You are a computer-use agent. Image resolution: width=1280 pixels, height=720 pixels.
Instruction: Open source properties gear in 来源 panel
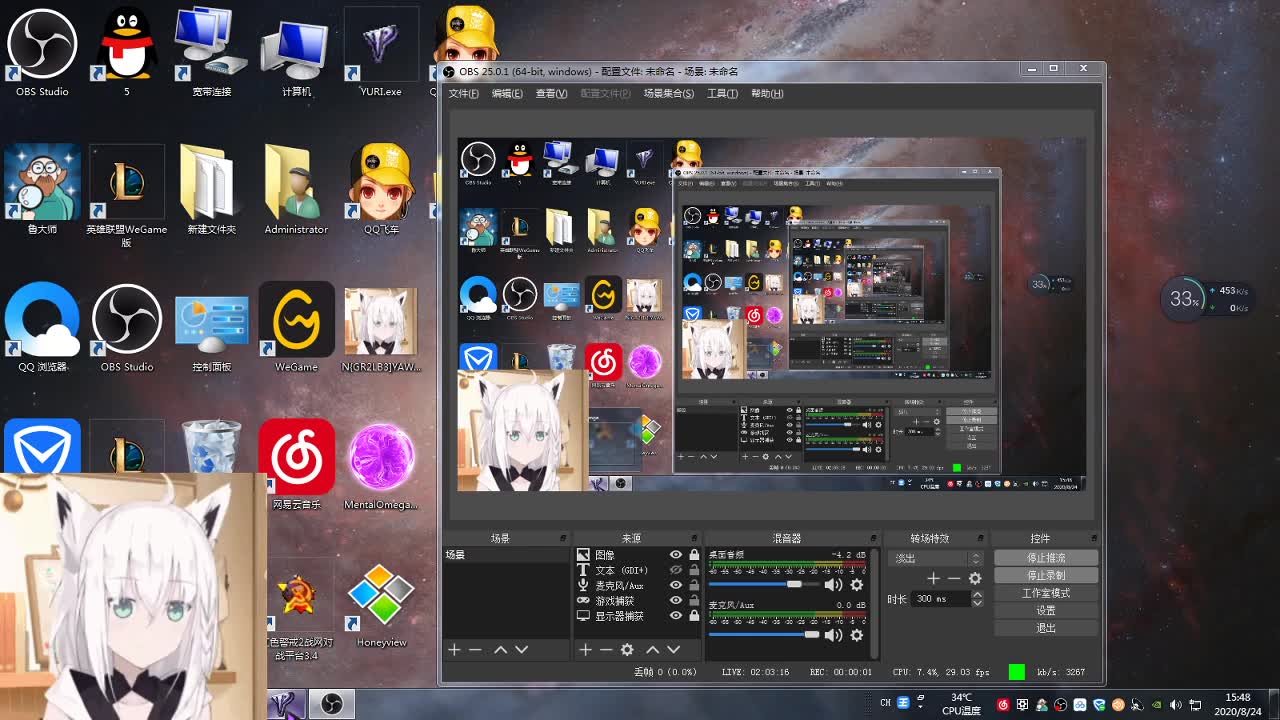627,650
